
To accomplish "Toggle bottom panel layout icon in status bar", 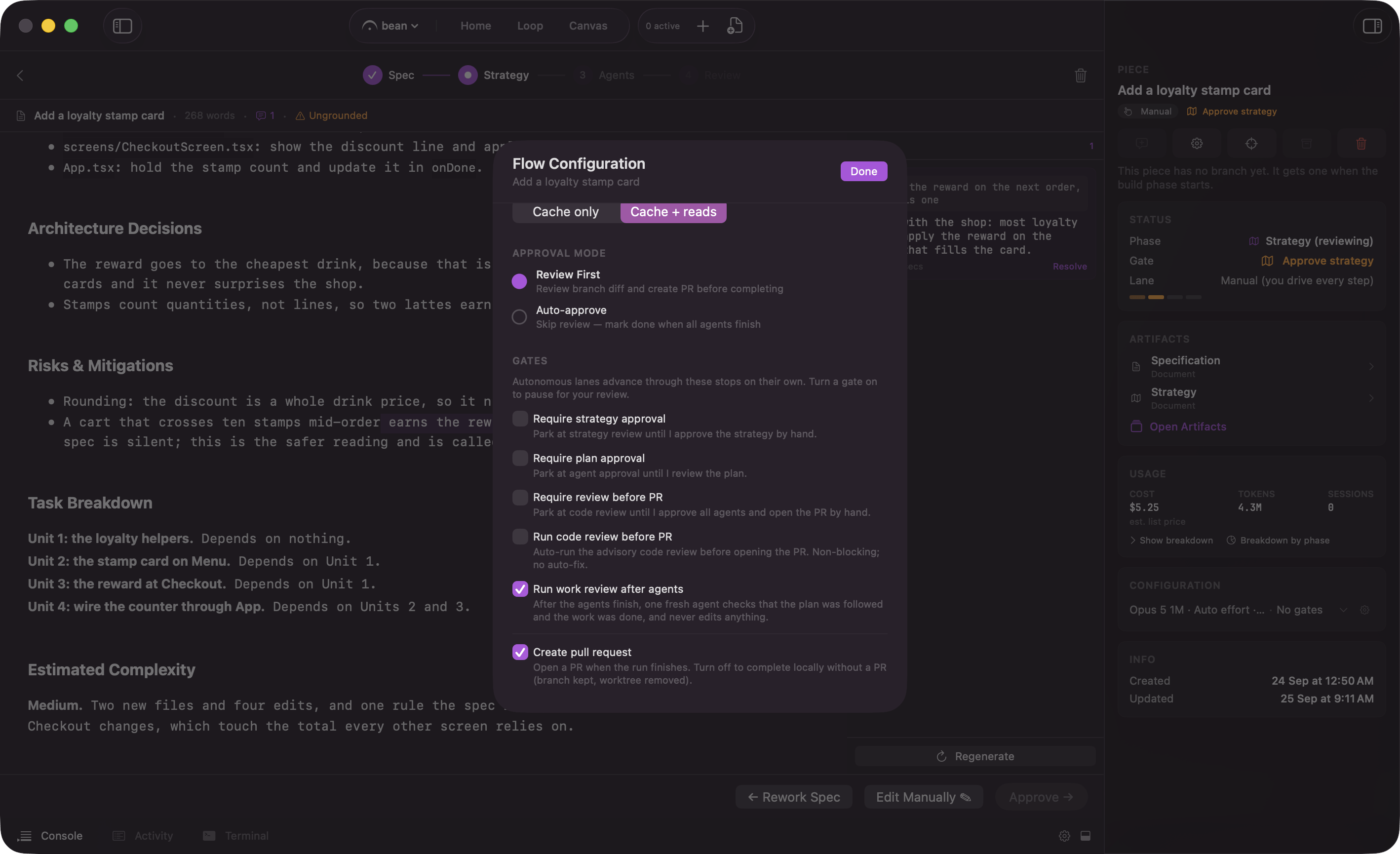I will pyautogui.click(x=1085, y=836).
